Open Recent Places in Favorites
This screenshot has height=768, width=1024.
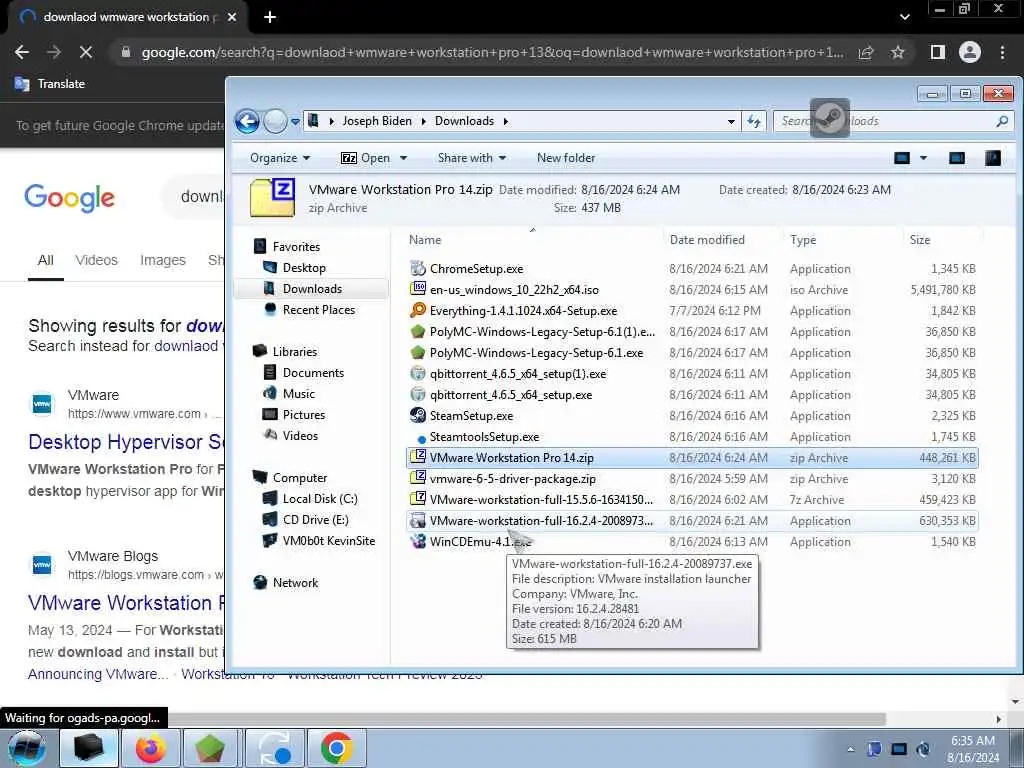coord(319,310)
